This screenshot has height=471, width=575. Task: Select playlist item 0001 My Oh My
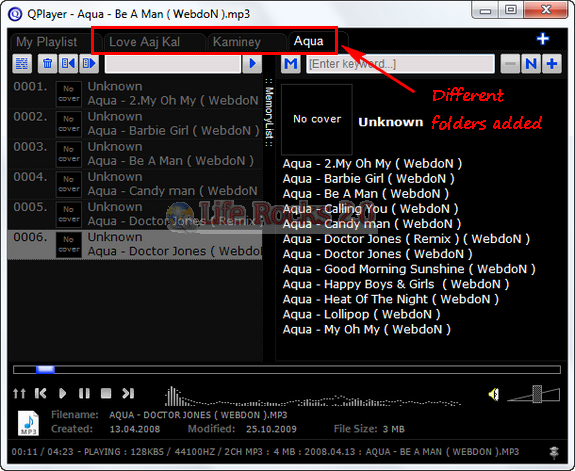[135, 94]
